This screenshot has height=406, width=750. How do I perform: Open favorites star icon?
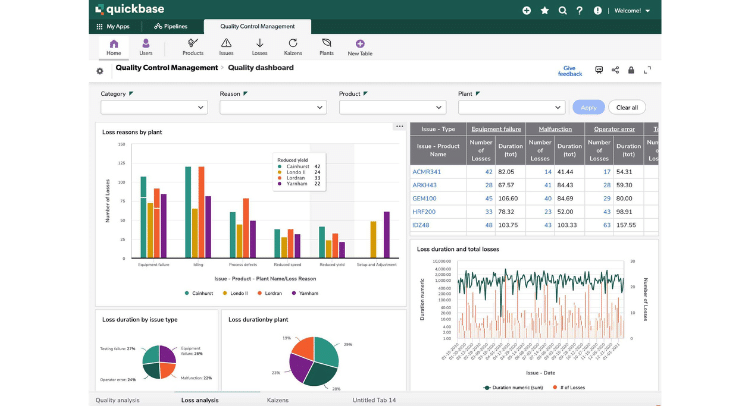pyautogui.click(x=545, y=11)
